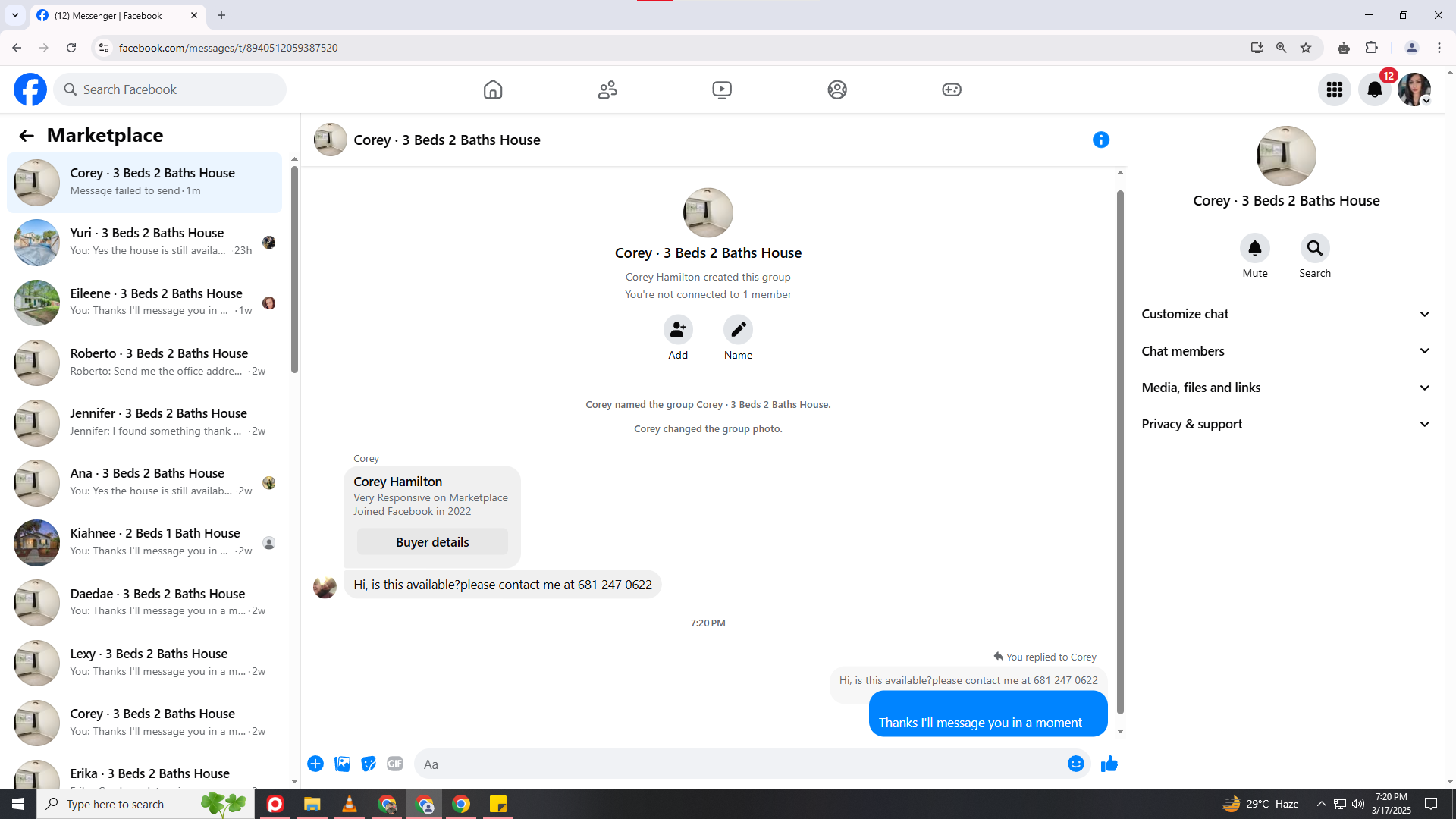Open Lexy · 3 Beds 2 Baths House chat
Viewport: 1456px width, 819px height.
tap(144, 663)
